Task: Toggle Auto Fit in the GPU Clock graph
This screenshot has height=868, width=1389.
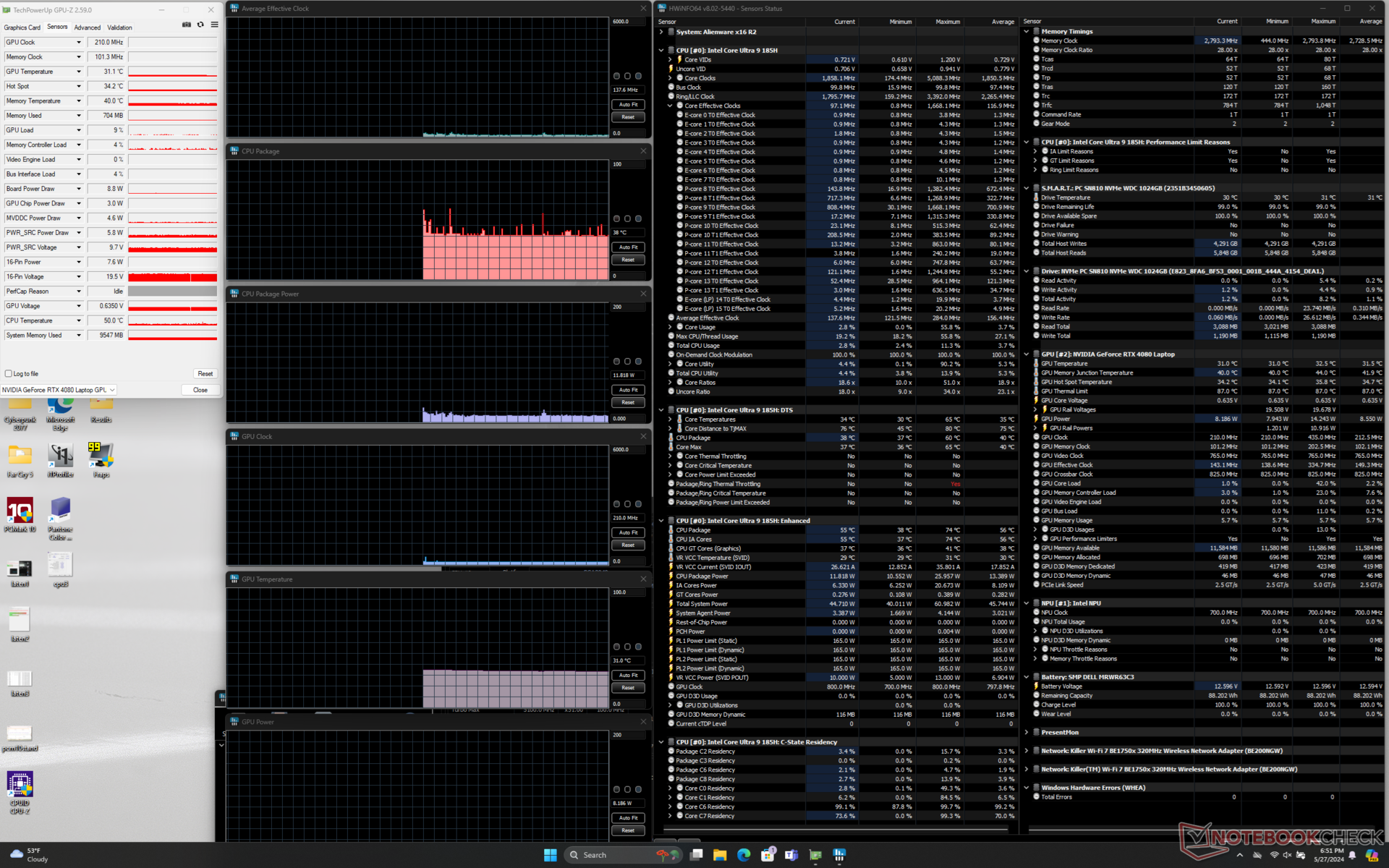Action: click(x=628, y=532)
